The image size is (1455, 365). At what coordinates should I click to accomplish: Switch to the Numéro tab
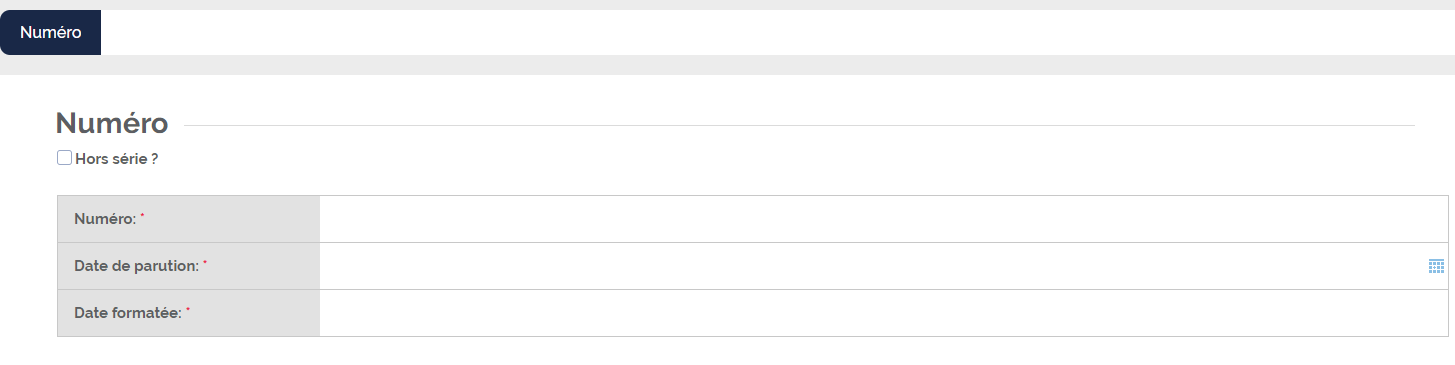coord(50,32)
